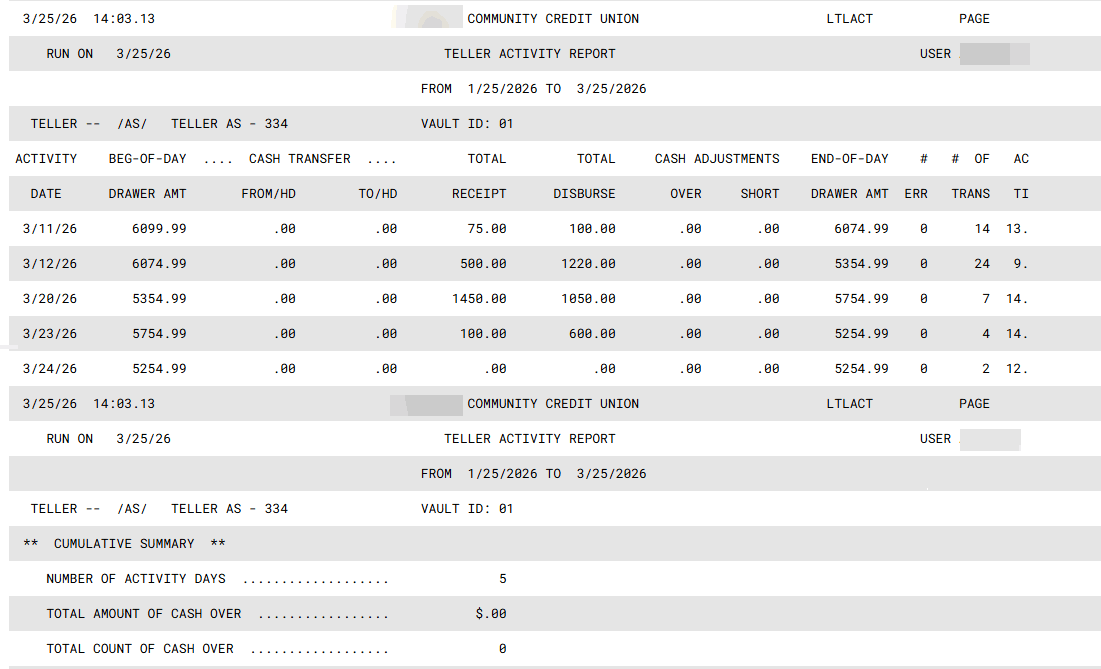
Task: Click the TOTAL COUNT OF CASH OVER label
Action: click(140, 649)
